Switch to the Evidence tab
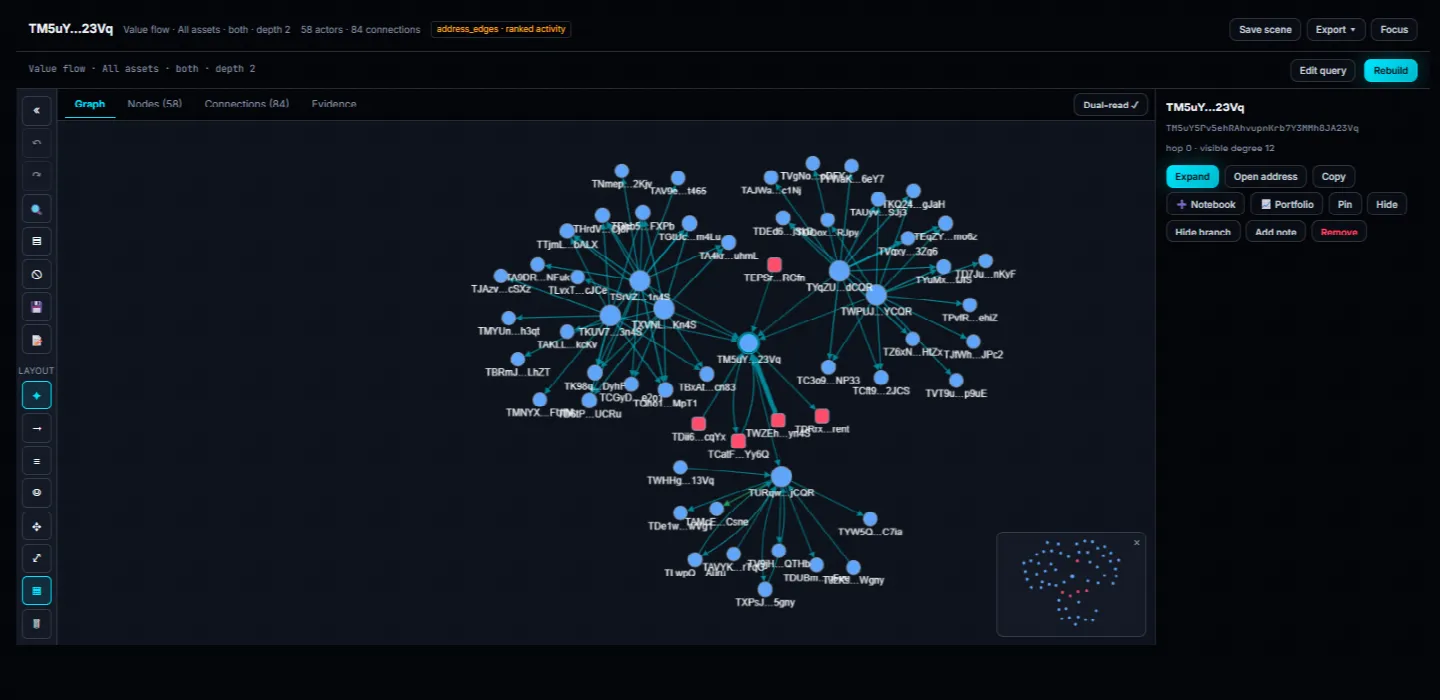The image size is (1440, 700). (x=334, y=104)
